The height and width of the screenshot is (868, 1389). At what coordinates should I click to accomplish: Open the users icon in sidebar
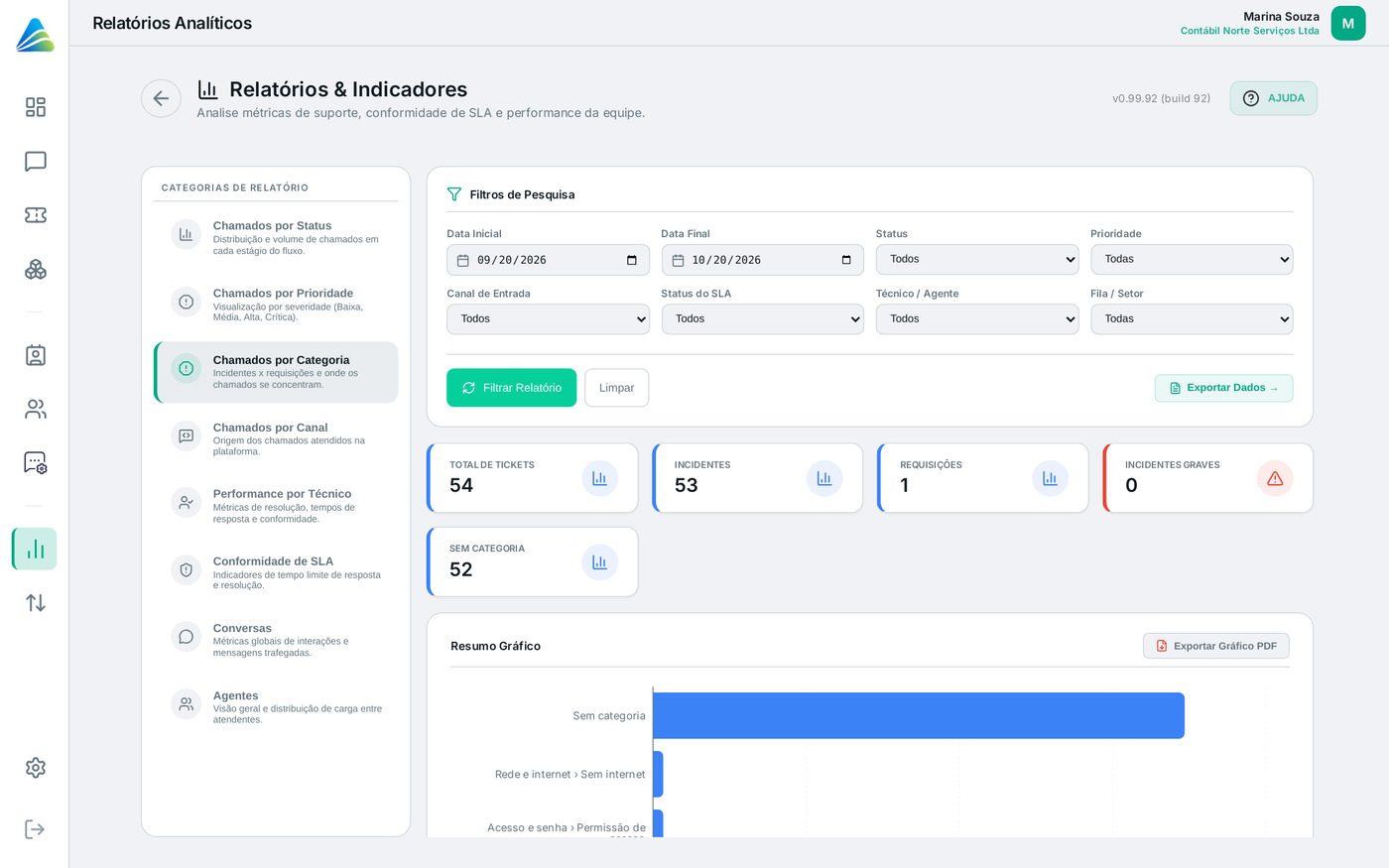36,409
